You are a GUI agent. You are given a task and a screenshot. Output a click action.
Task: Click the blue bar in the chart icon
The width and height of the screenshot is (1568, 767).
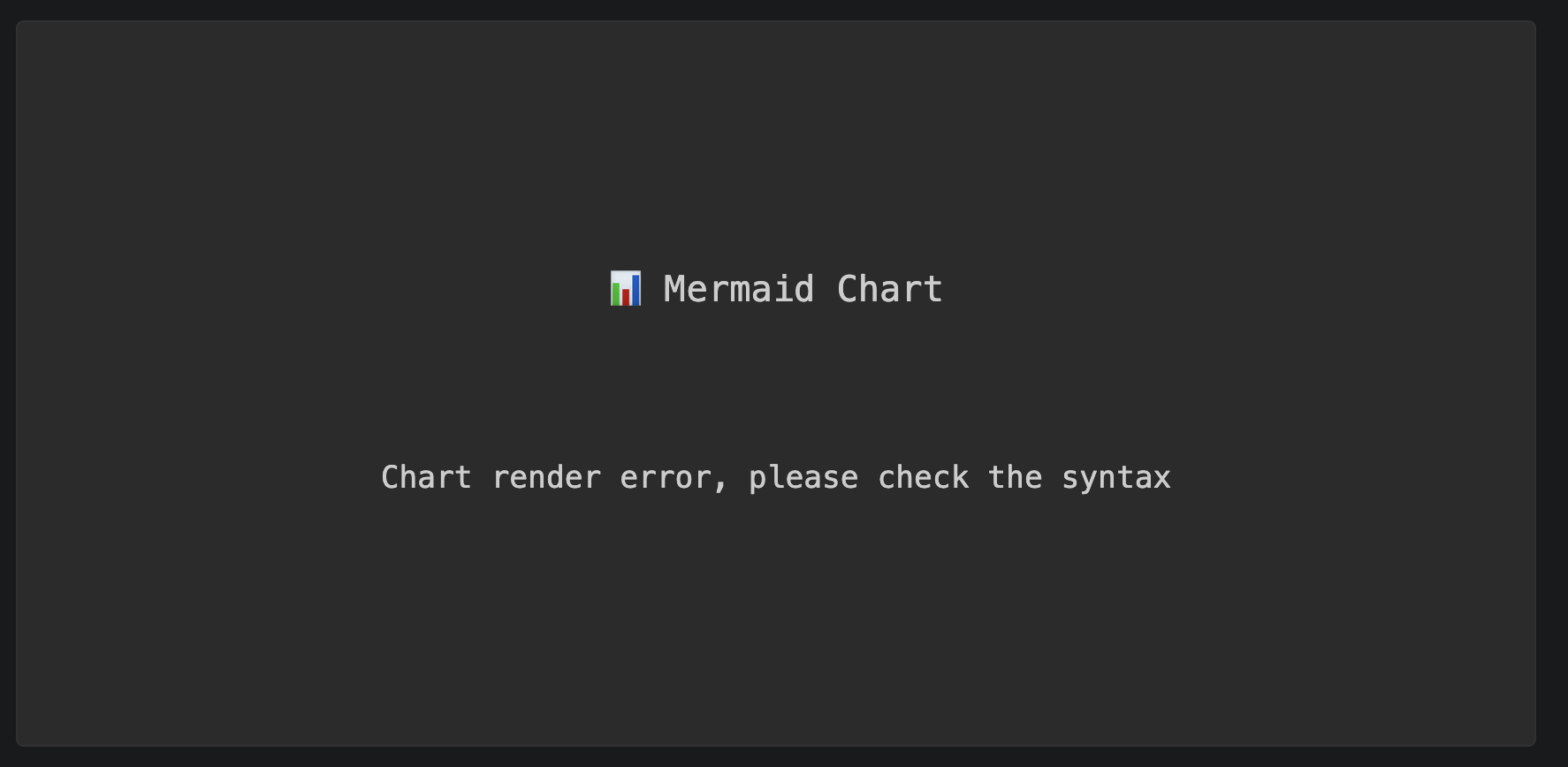tap(636, 290)
